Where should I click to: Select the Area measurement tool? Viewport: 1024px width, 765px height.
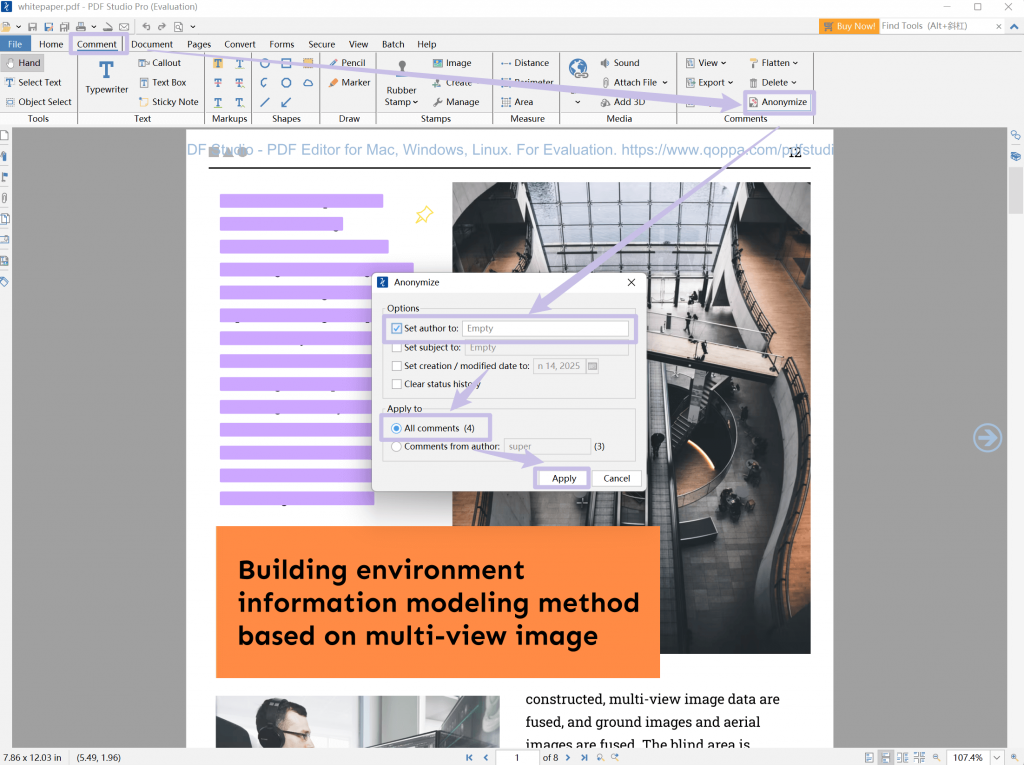(520, 101)
